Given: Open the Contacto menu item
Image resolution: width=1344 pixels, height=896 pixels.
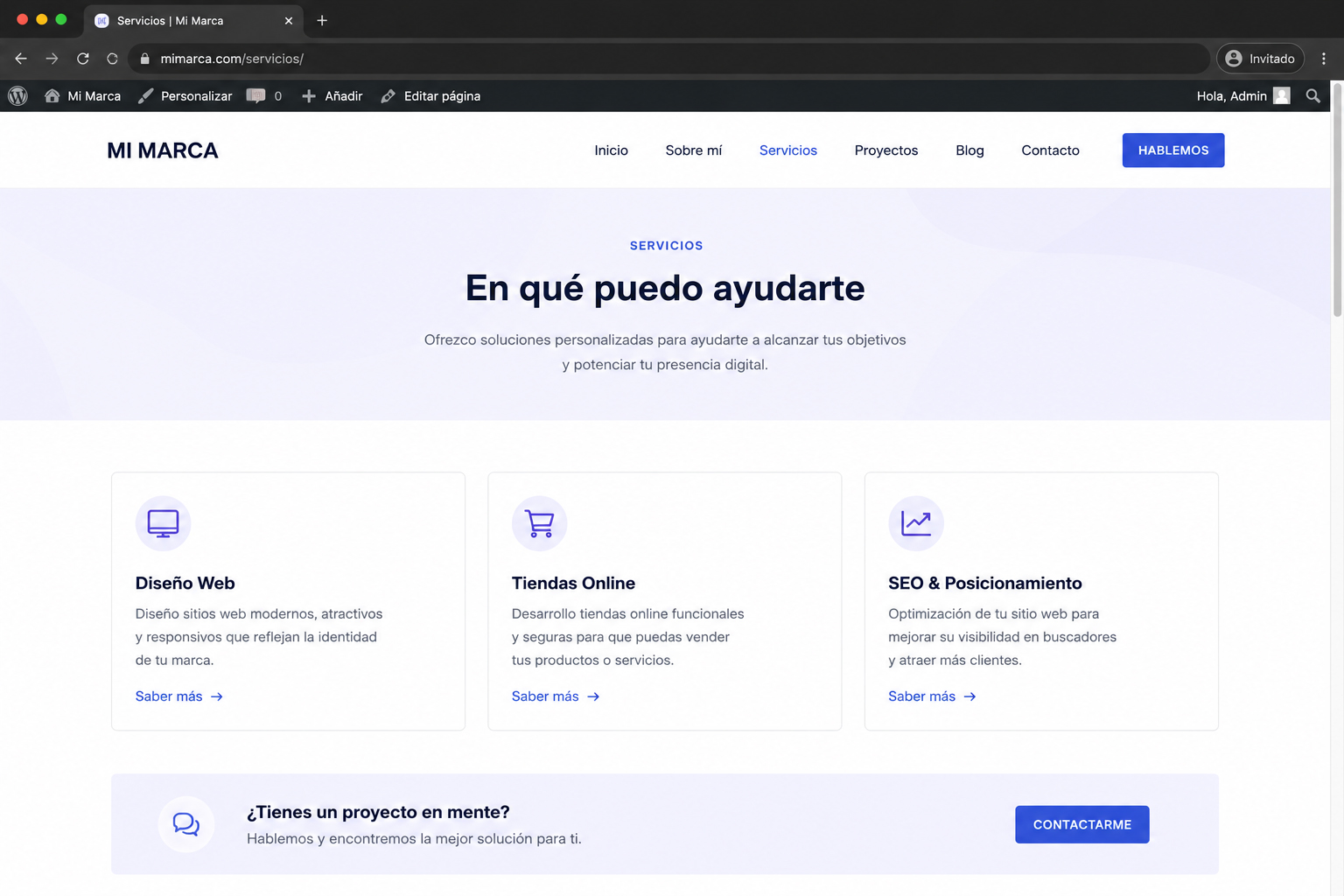Looking at the screenshot, I should 1050,150.
